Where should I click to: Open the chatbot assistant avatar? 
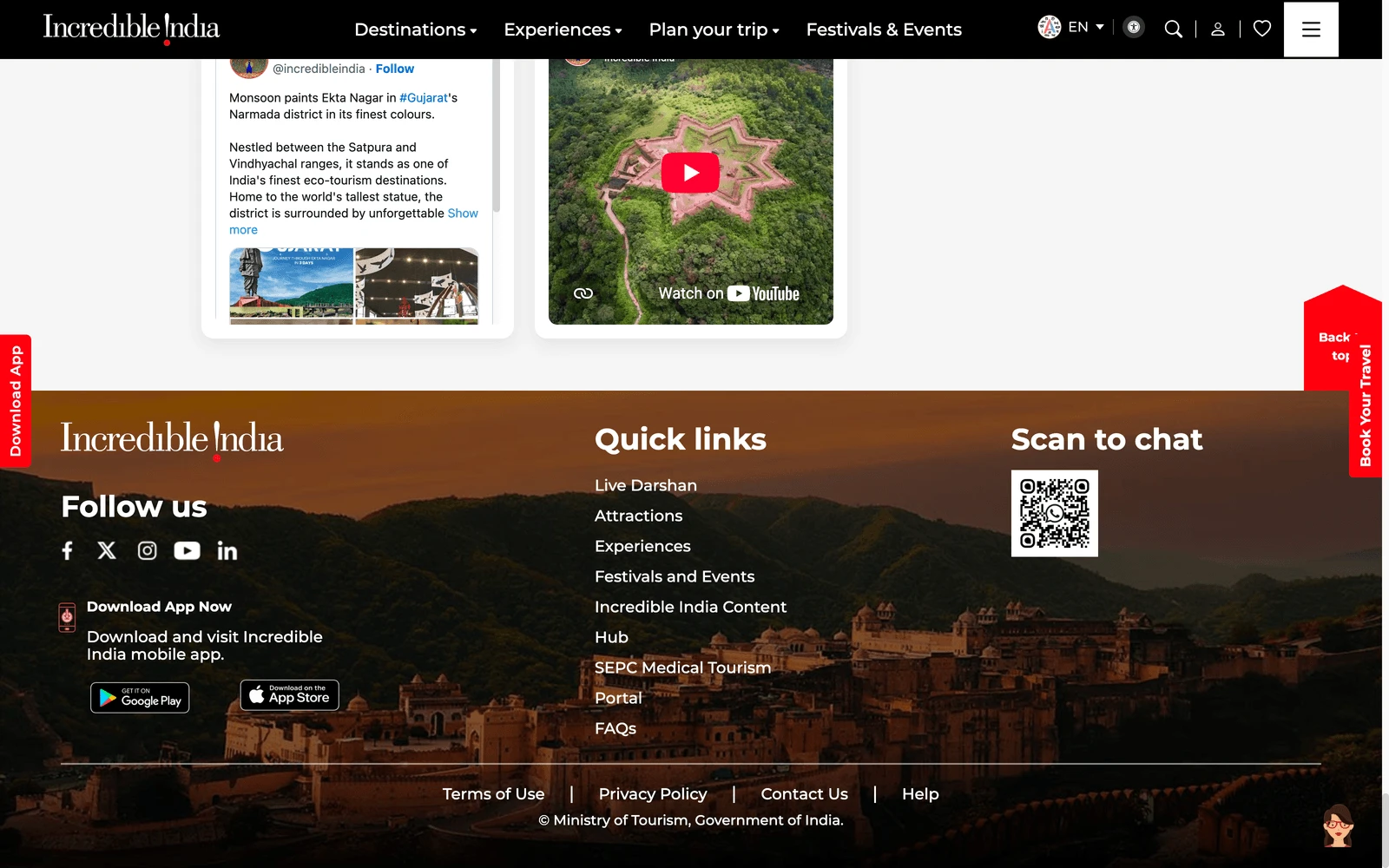tap(1338, 825)
